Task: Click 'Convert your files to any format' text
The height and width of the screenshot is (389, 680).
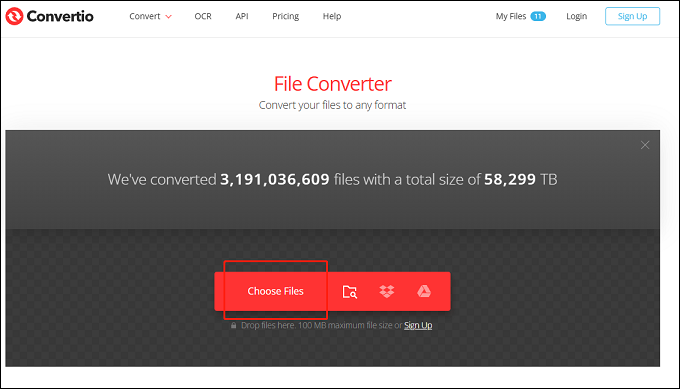Action: coord(332,105)
